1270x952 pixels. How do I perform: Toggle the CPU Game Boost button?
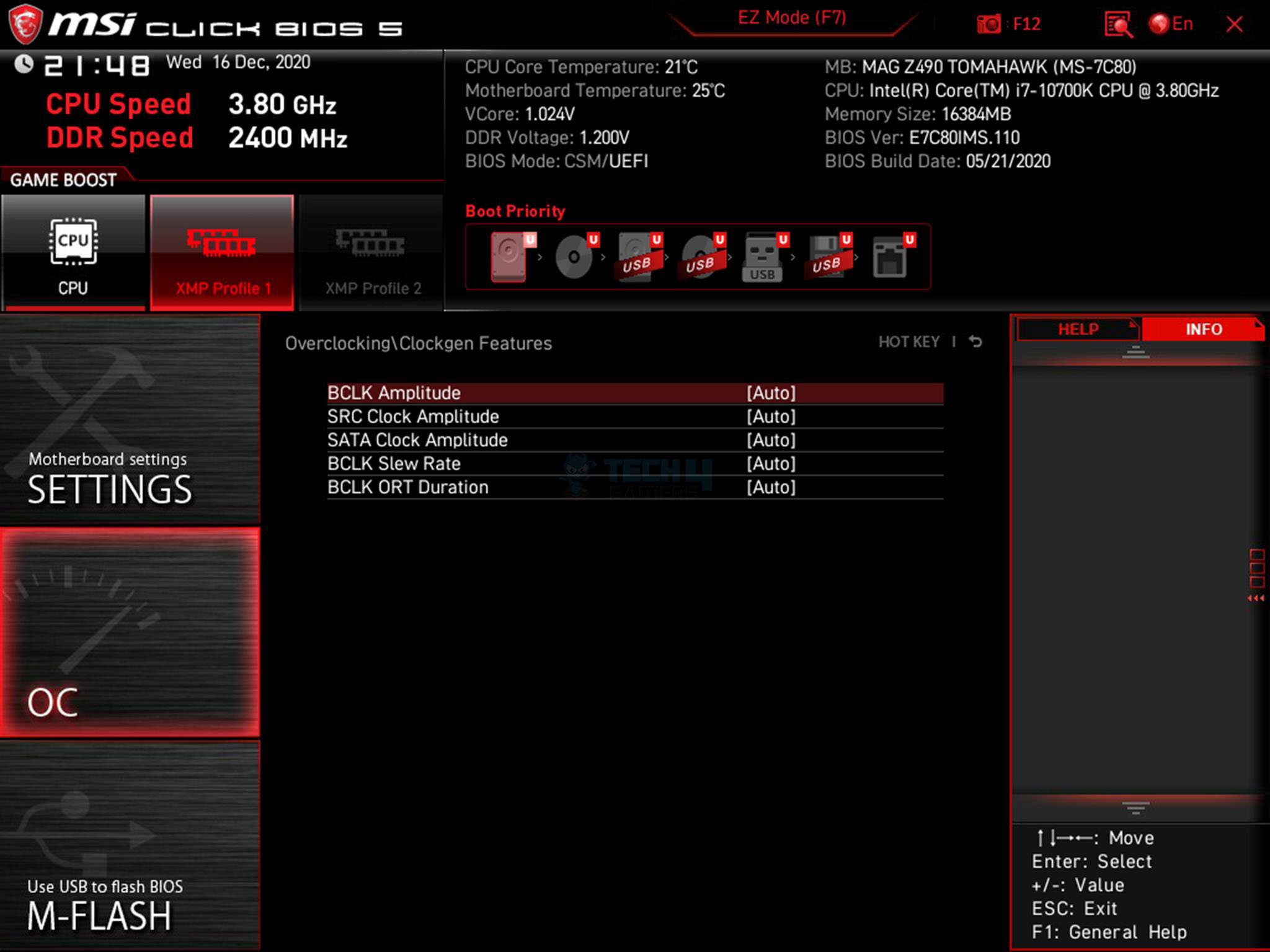[x=73, y=252]
